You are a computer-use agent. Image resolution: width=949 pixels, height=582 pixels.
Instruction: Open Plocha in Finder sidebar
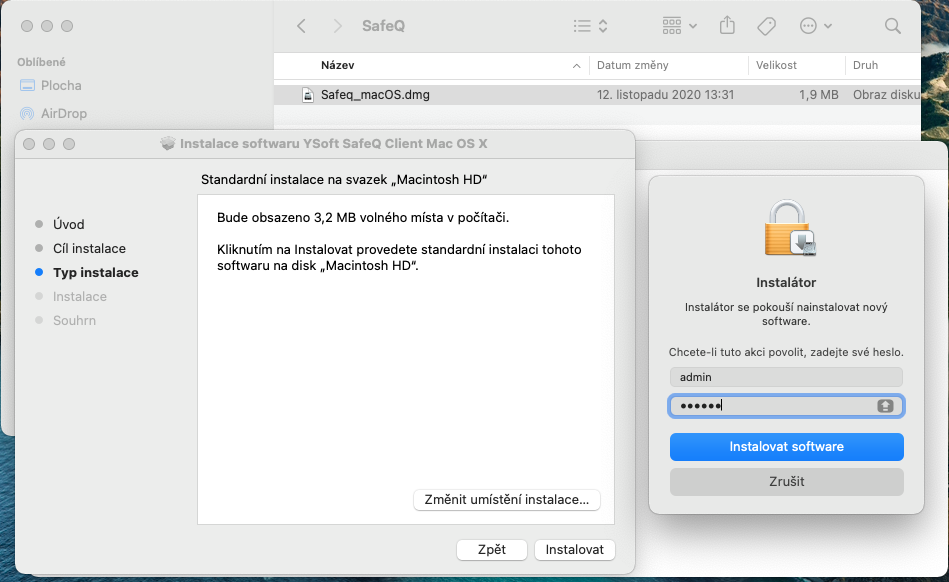point(61,86)
